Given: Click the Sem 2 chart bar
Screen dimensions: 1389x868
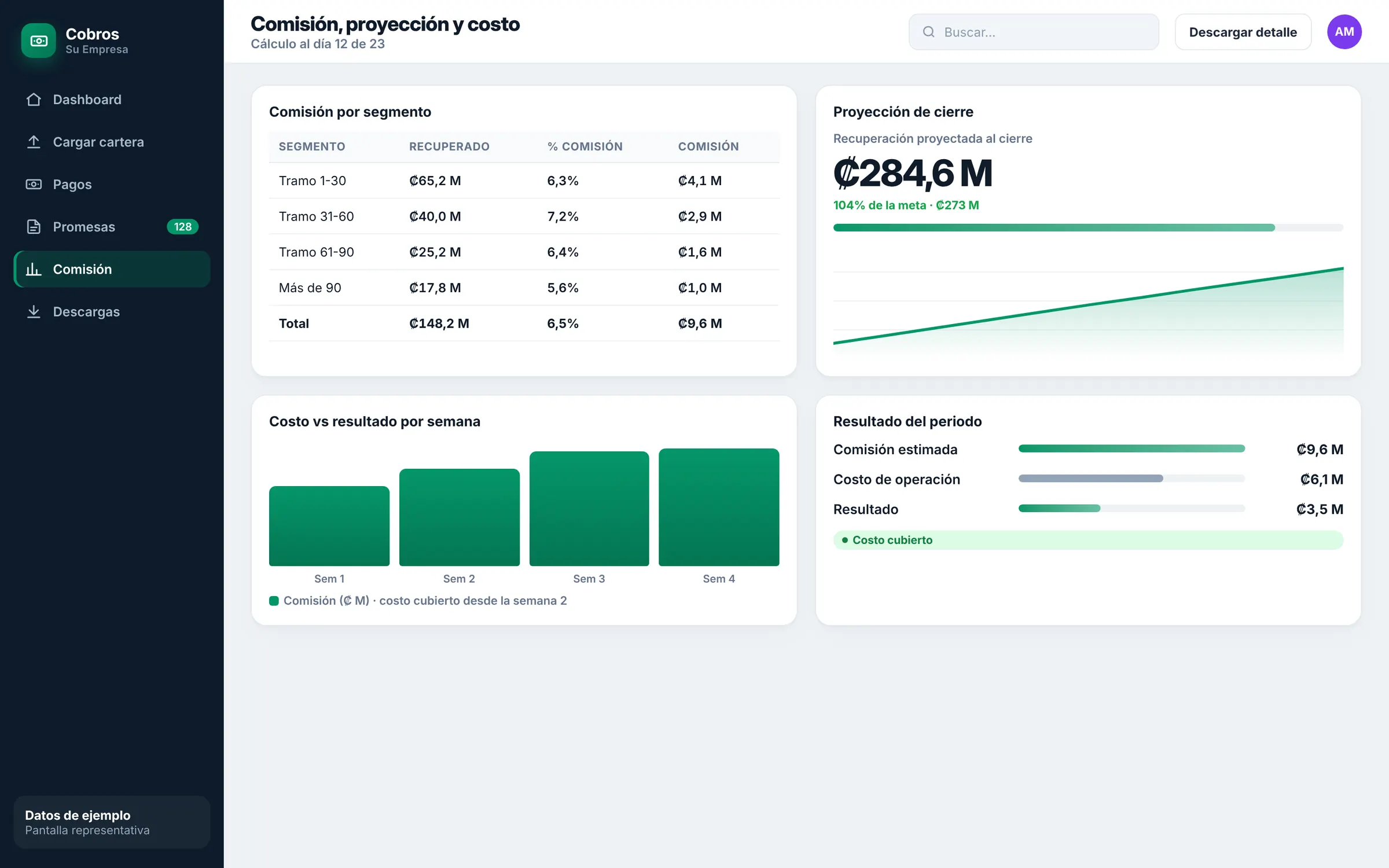Looking at the screenshot, I should [460, 517].
